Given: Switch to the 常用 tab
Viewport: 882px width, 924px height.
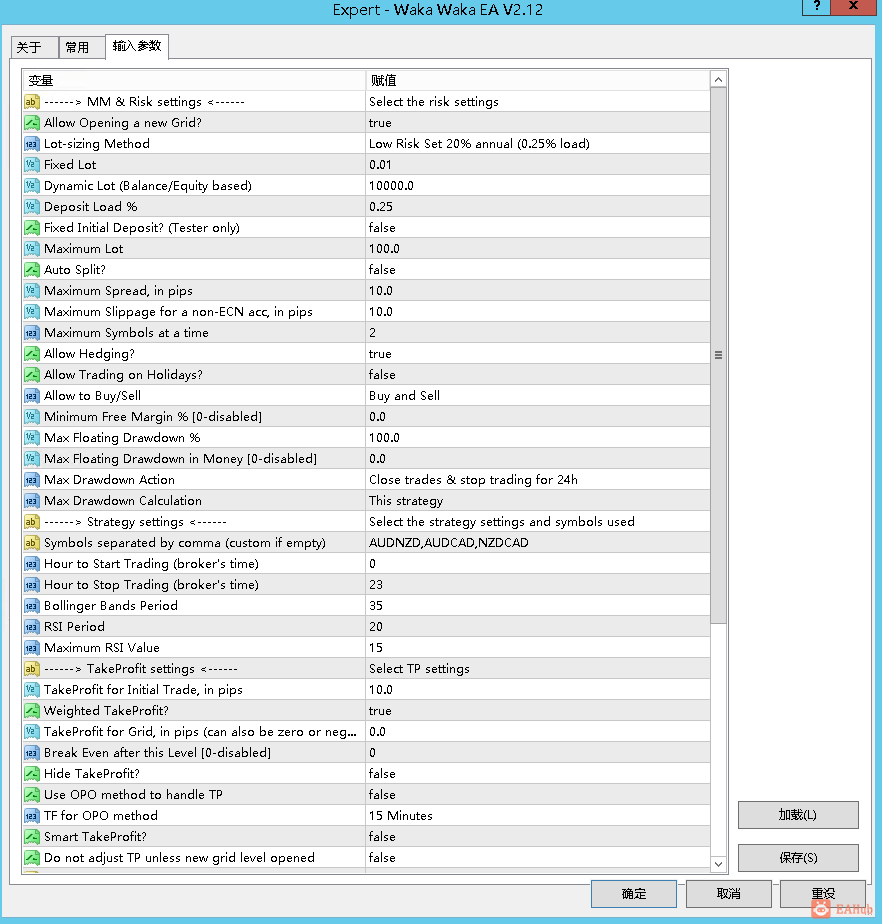Looking at the screenshot, I should 82,47.
